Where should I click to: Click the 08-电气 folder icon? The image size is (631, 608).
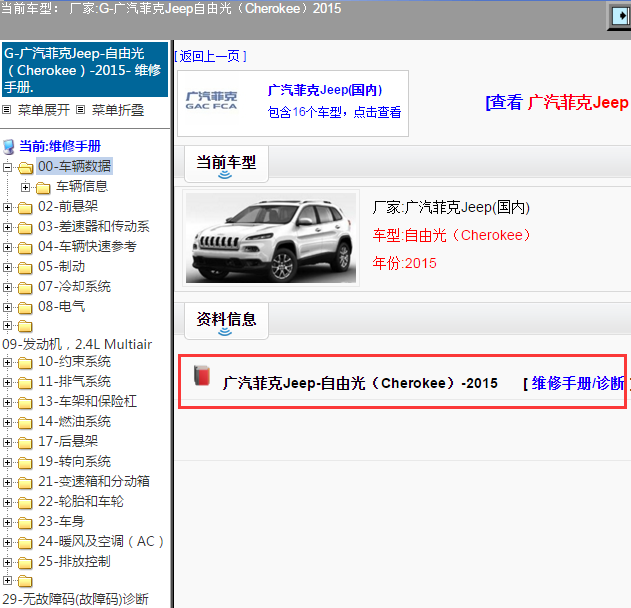[x=25, y=307]
